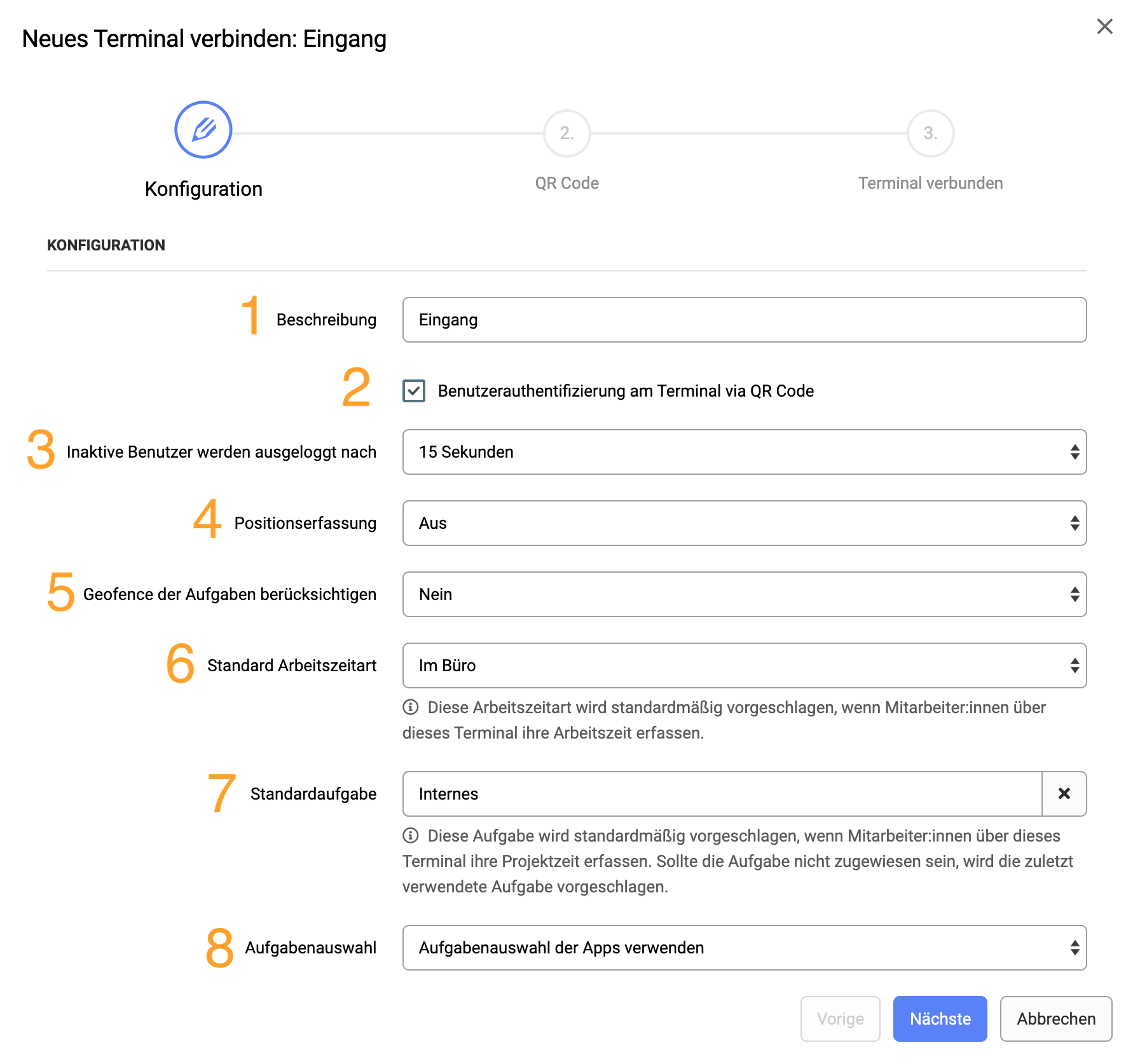
Task: Select step 2 QR Code circle
Action: pos(566,133)
